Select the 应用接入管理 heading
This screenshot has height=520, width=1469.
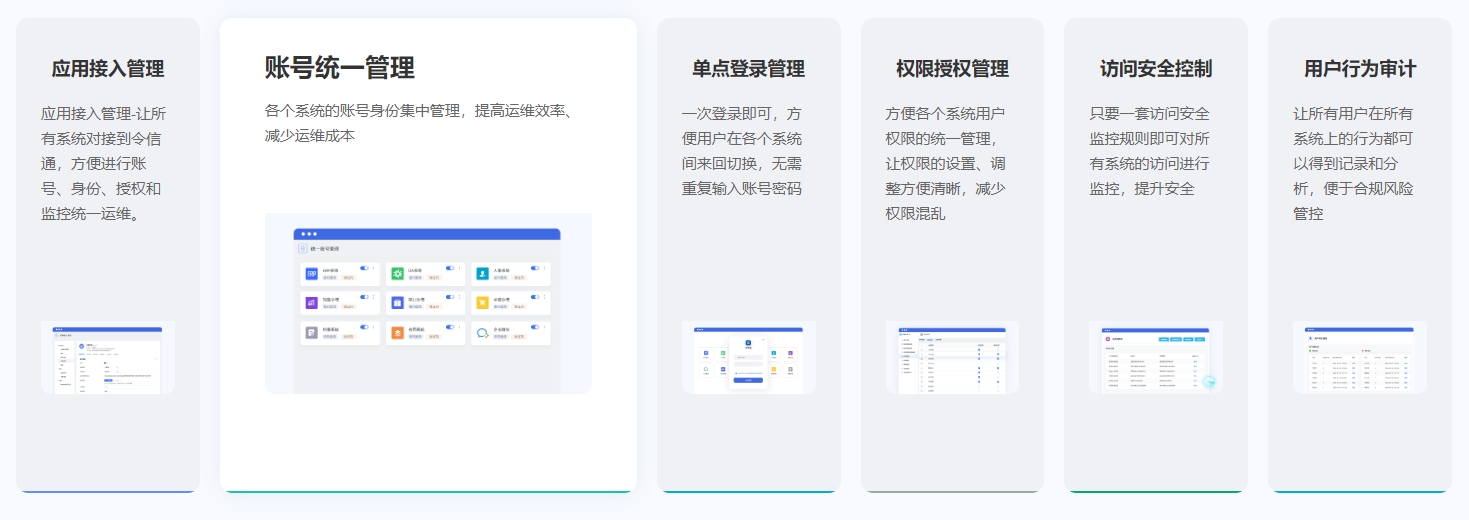(108, 69)
